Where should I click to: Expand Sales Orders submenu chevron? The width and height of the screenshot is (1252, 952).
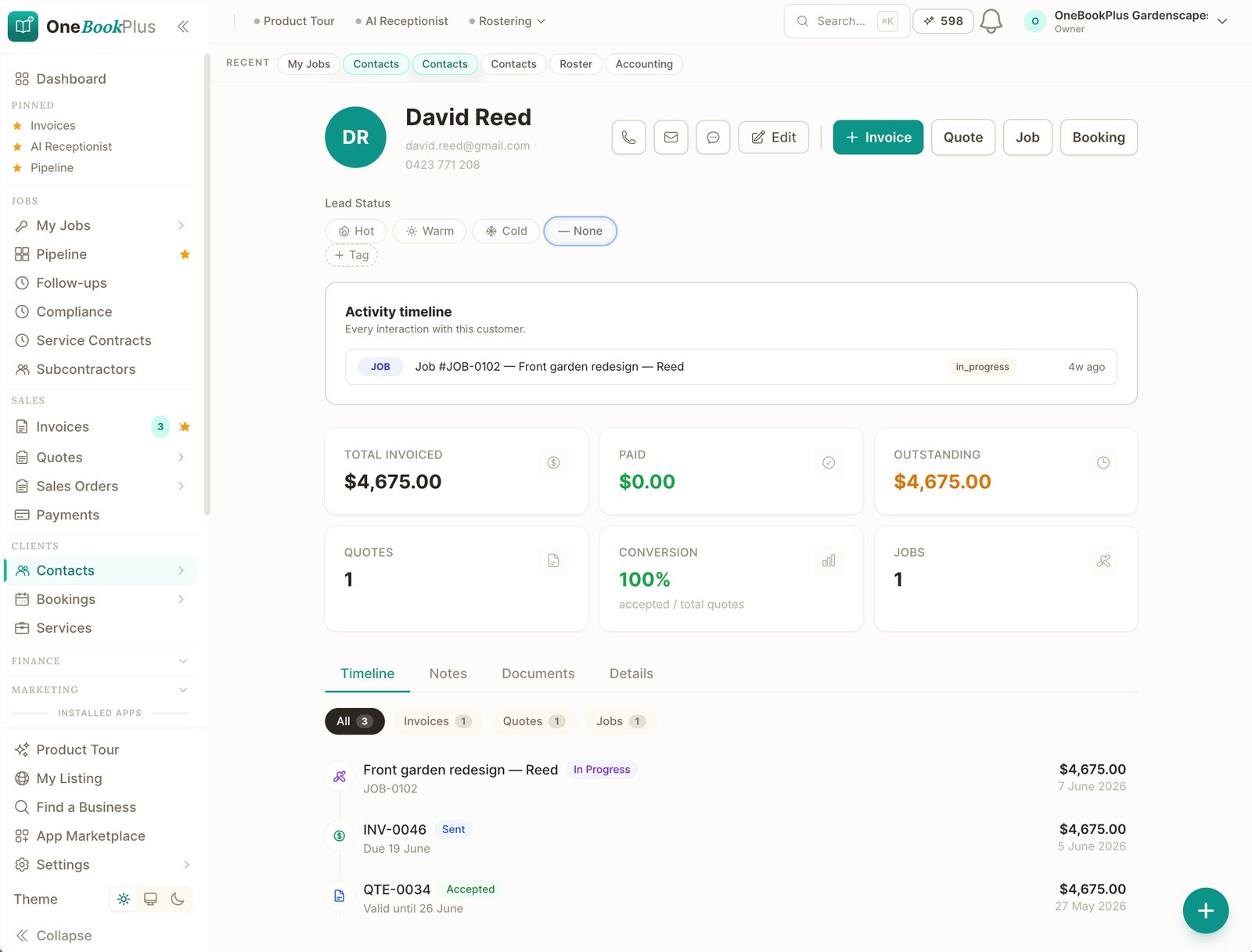click(x=182, y=486)
